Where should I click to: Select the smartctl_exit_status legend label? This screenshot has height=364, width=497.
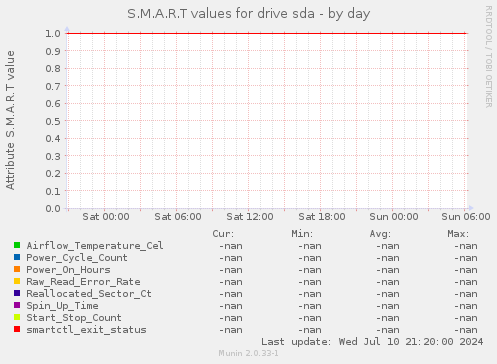pyautogui.click(x=86, y=330)
